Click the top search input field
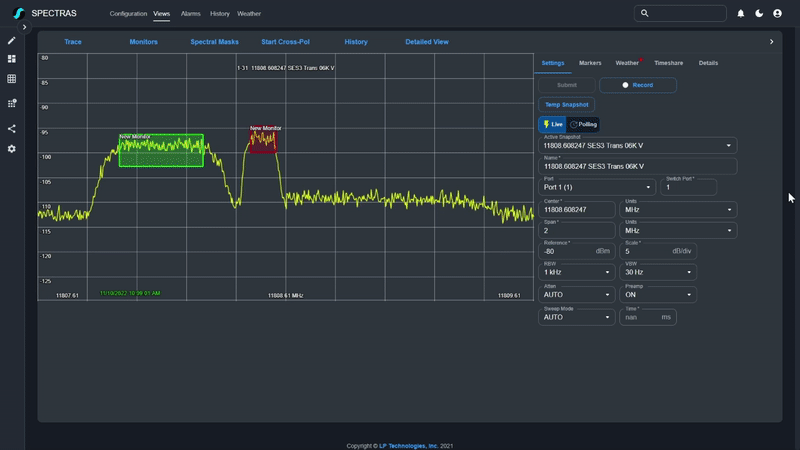The image size is (800, 450). click(680, 13)
